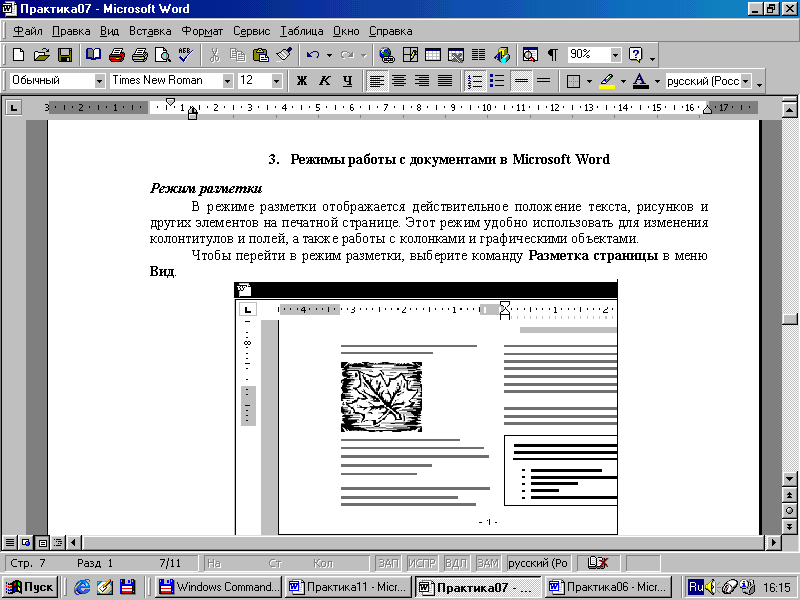
Task: Insert a table
Action: click(x=433, y=55)
